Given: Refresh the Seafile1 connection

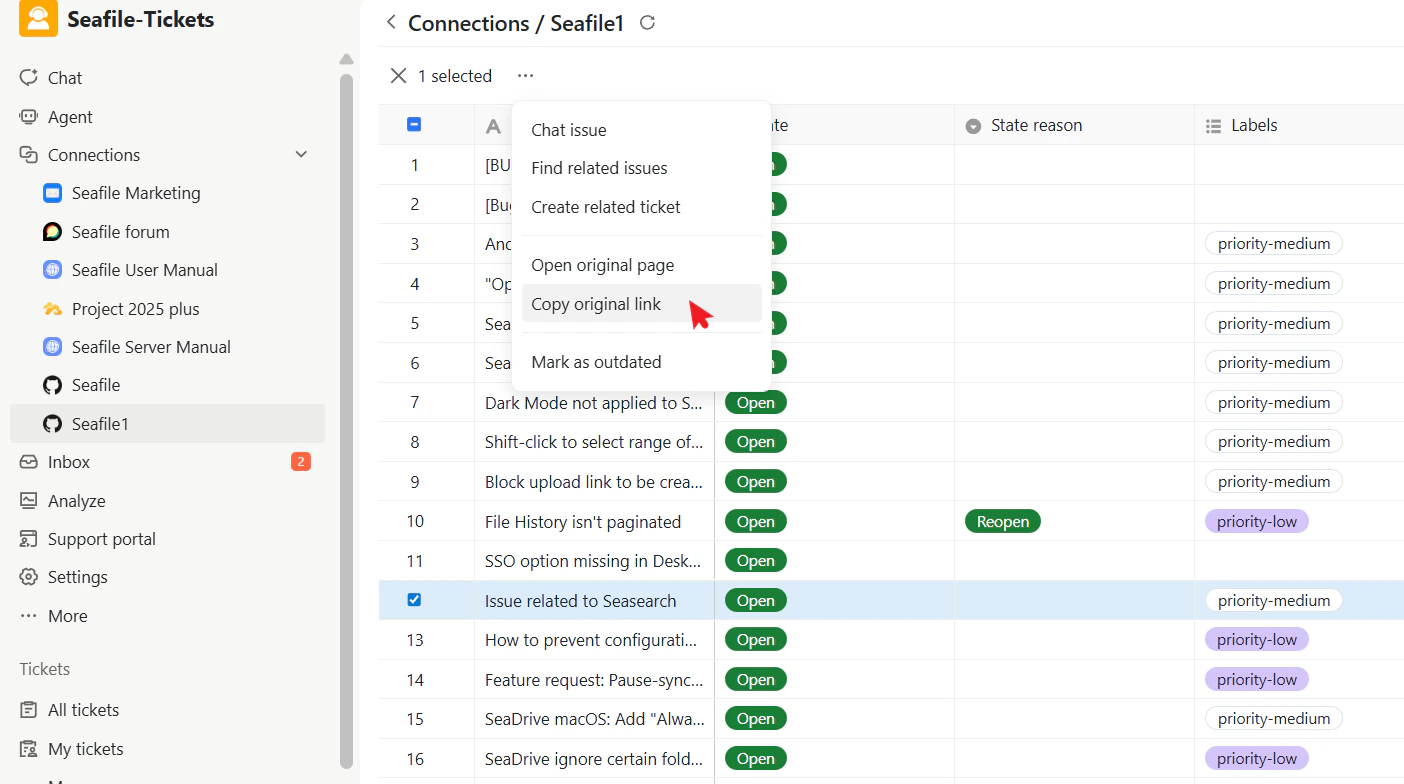Looking at the screenshot, I should click(647, 23).
